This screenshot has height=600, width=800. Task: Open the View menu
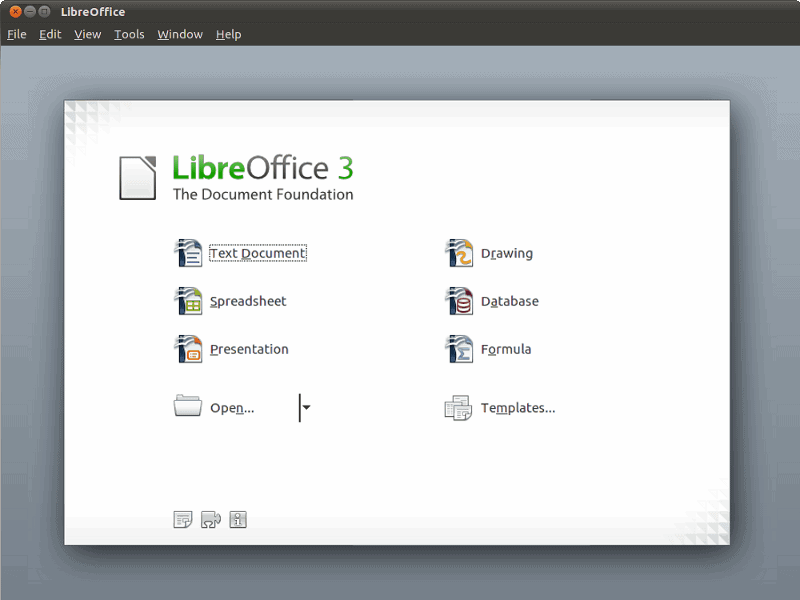coord(87,33)
